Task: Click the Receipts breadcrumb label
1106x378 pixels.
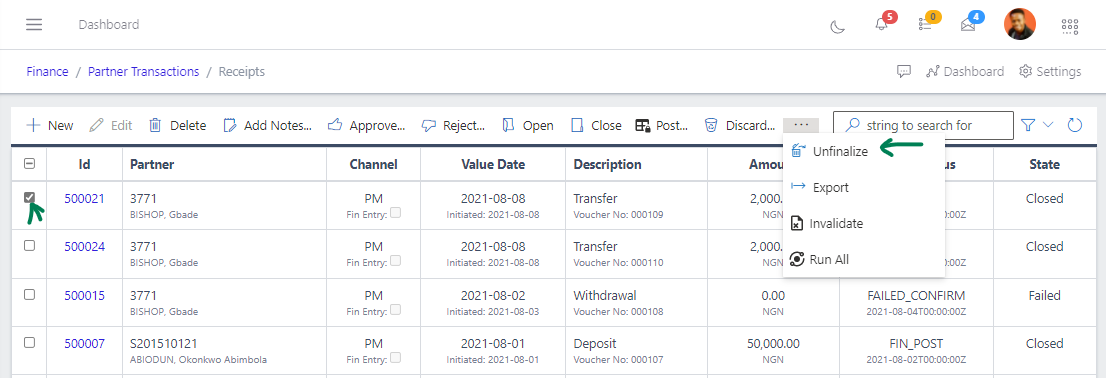Action: pyautogui.click(x=242, y=71)
